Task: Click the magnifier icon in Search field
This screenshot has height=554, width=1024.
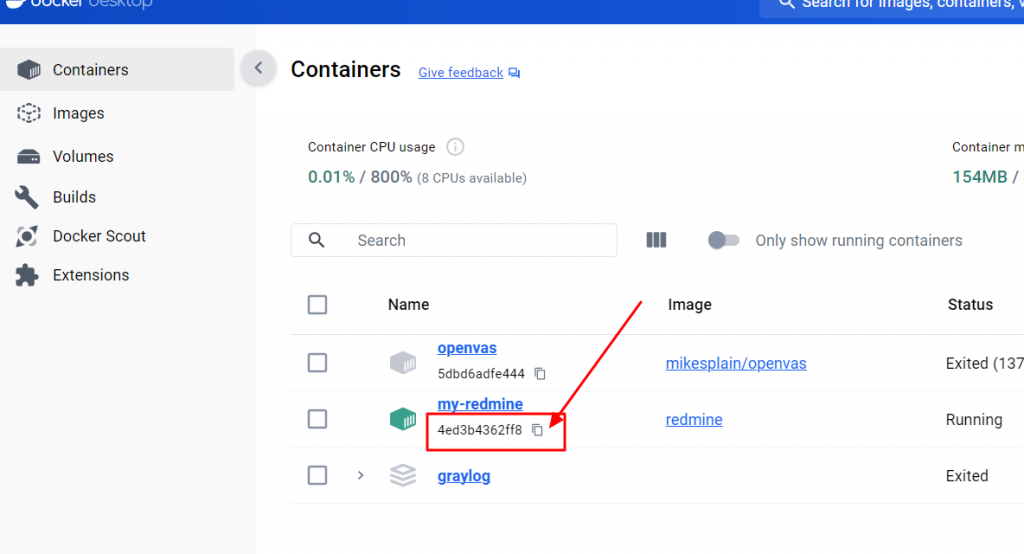Action: (317, 240)
